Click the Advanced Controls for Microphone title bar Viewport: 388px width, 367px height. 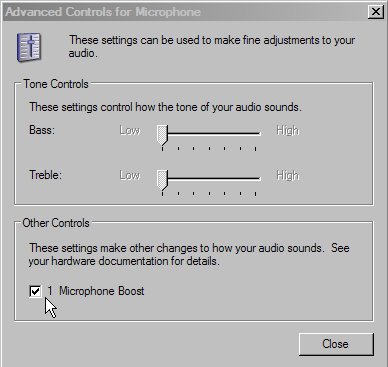[185, 12]
